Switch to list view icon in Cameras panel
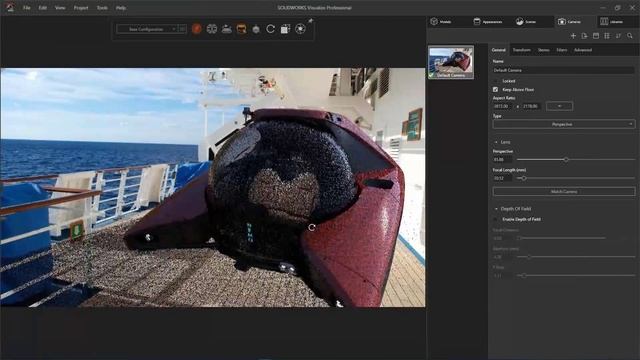 click(607, 36)
